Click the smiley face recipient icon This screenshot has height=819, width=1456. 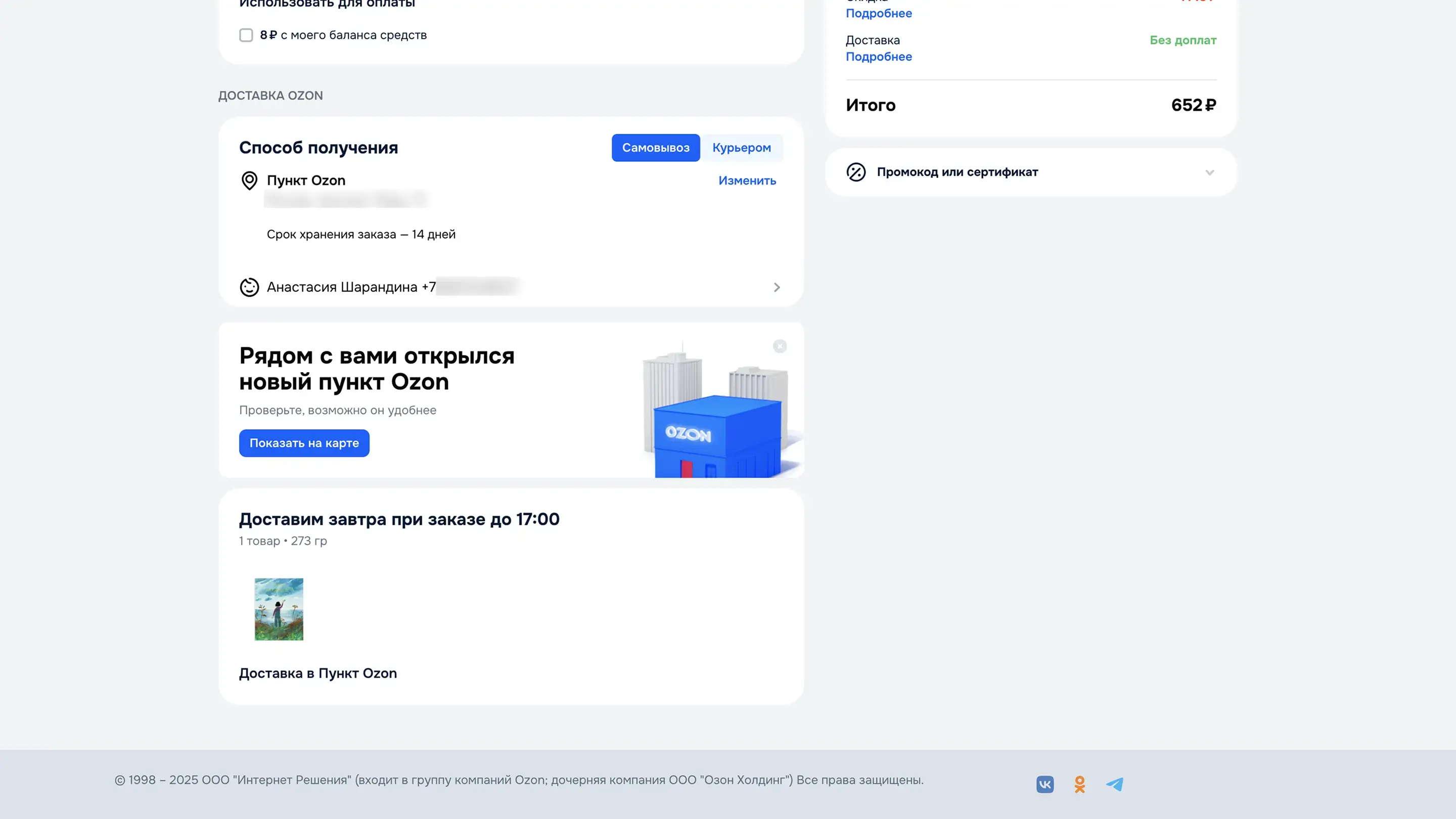tap(249, 287)
